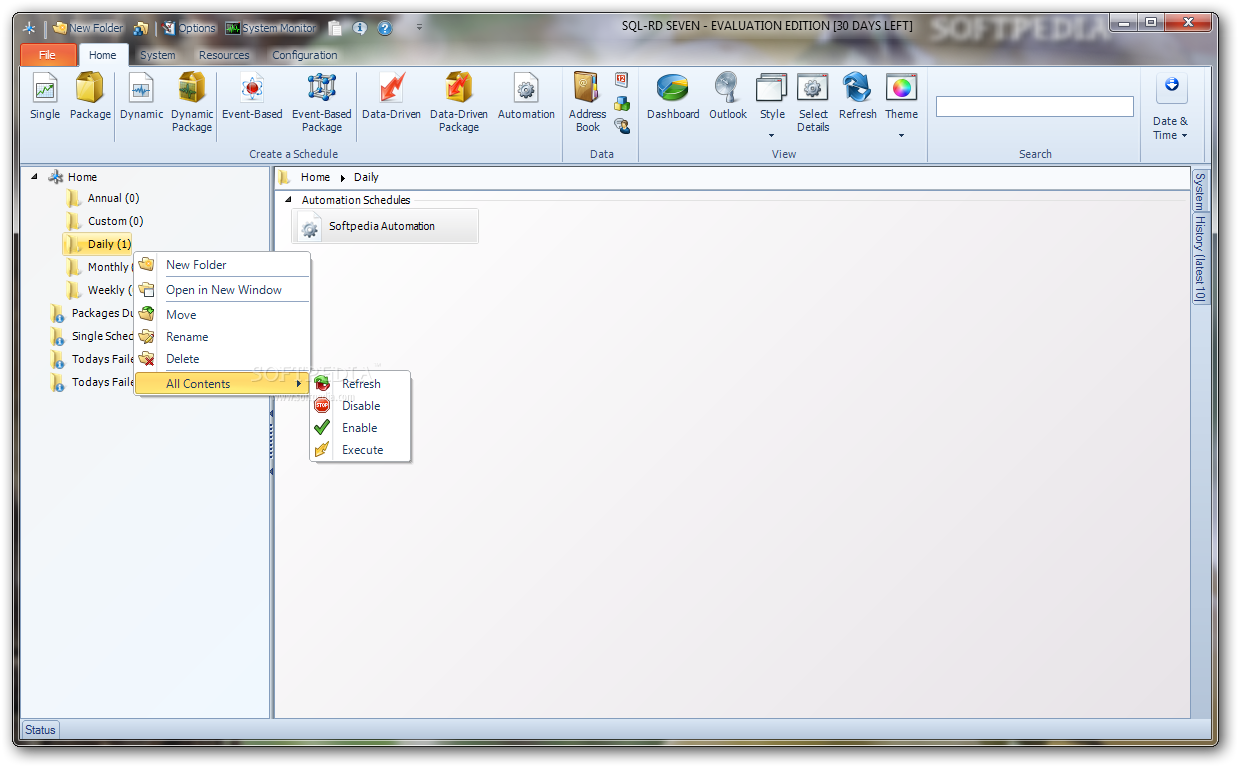Switch to the System ribbon tab
This screenshot has width=1239, height=767.
(157, 55)
